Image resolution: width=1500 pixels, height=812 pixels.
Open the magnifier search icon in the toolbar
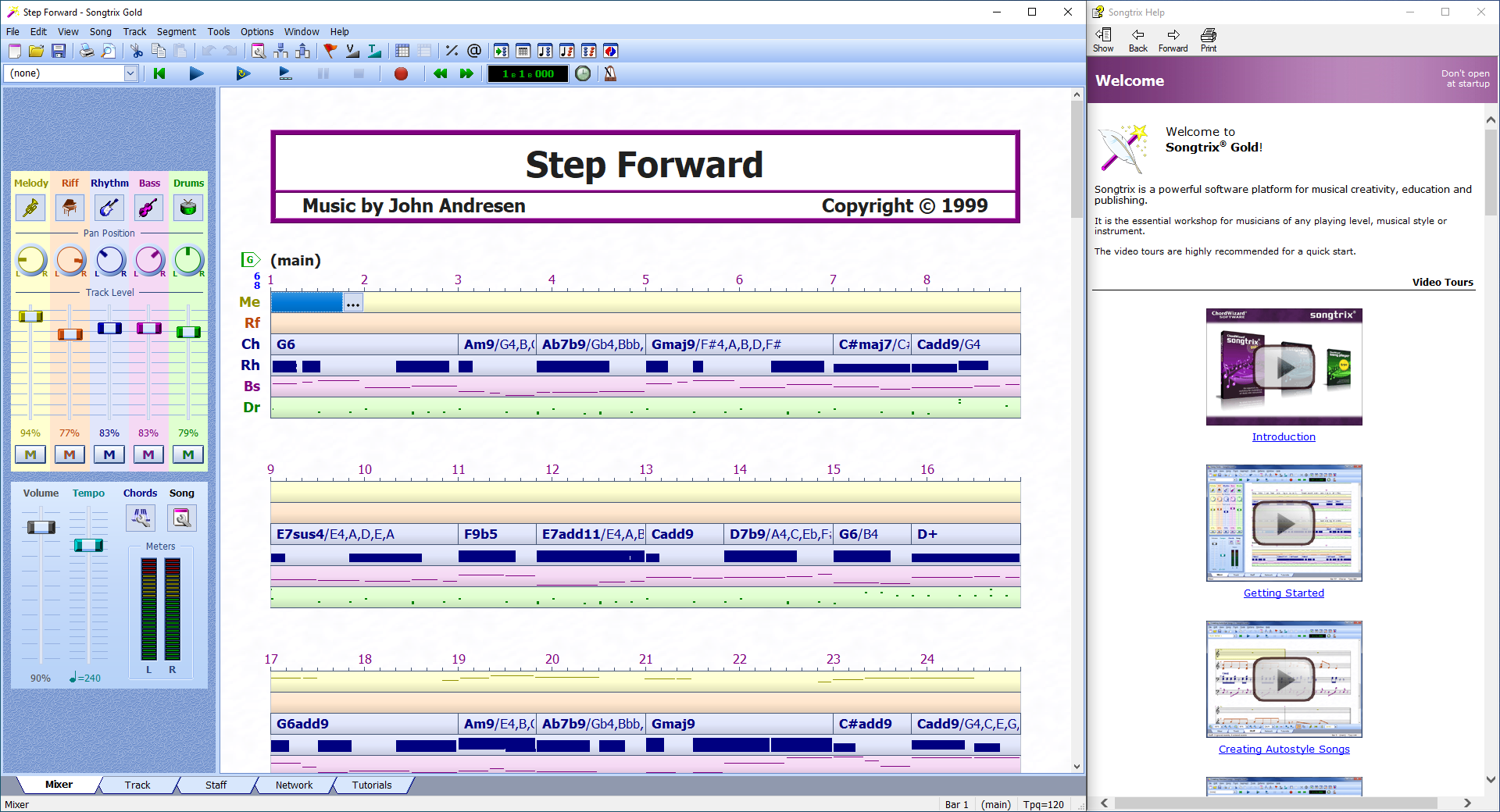point(109,51)
